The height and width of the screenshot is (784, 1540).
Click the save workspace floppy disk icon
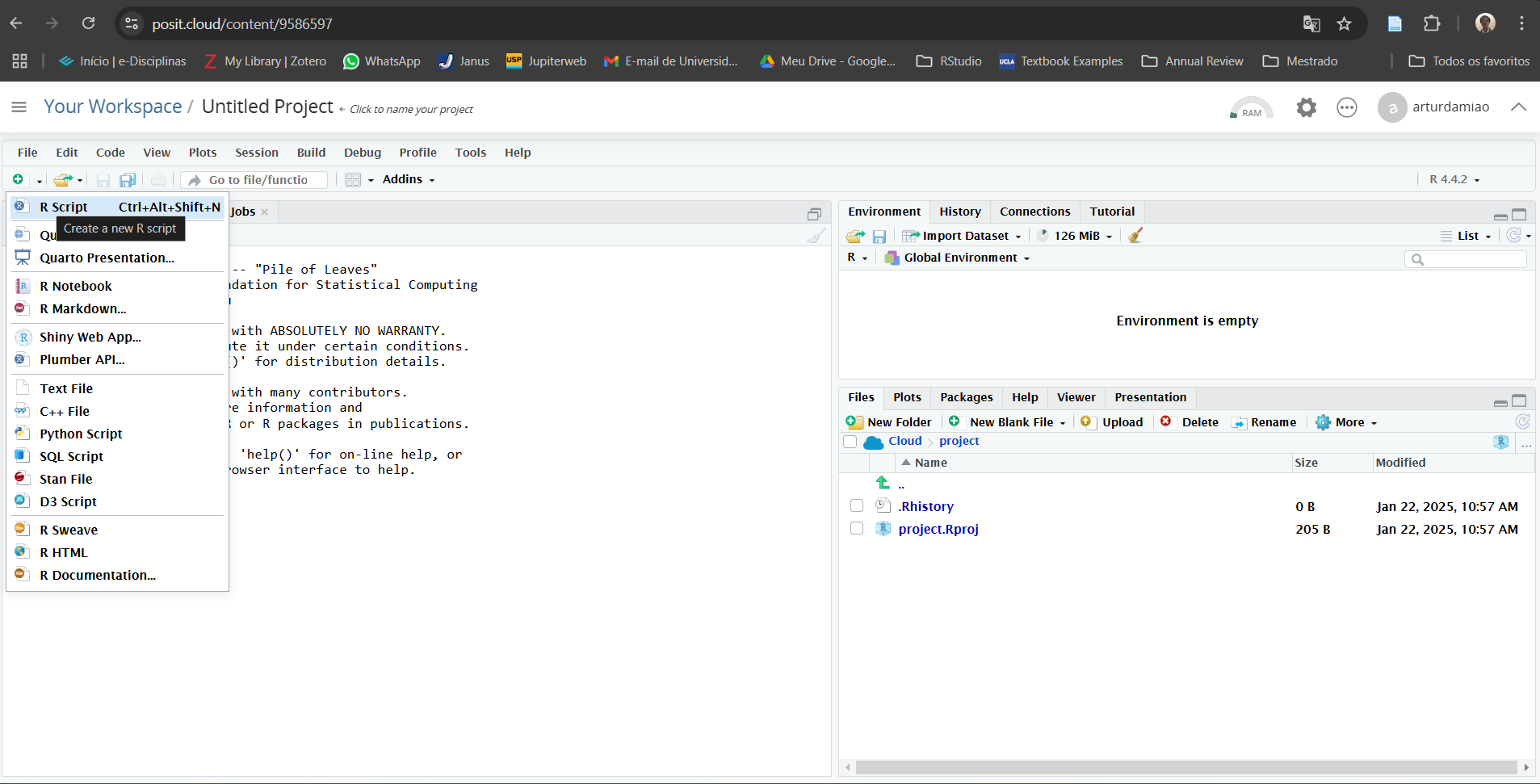(x=879, y=236)
